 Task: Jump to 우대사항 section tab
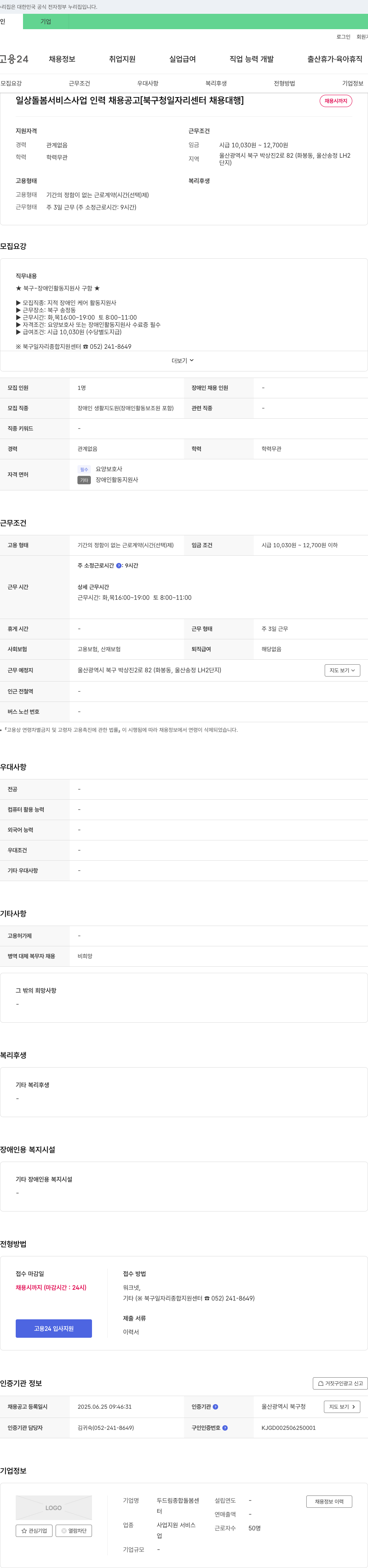(x=147, y=83)
